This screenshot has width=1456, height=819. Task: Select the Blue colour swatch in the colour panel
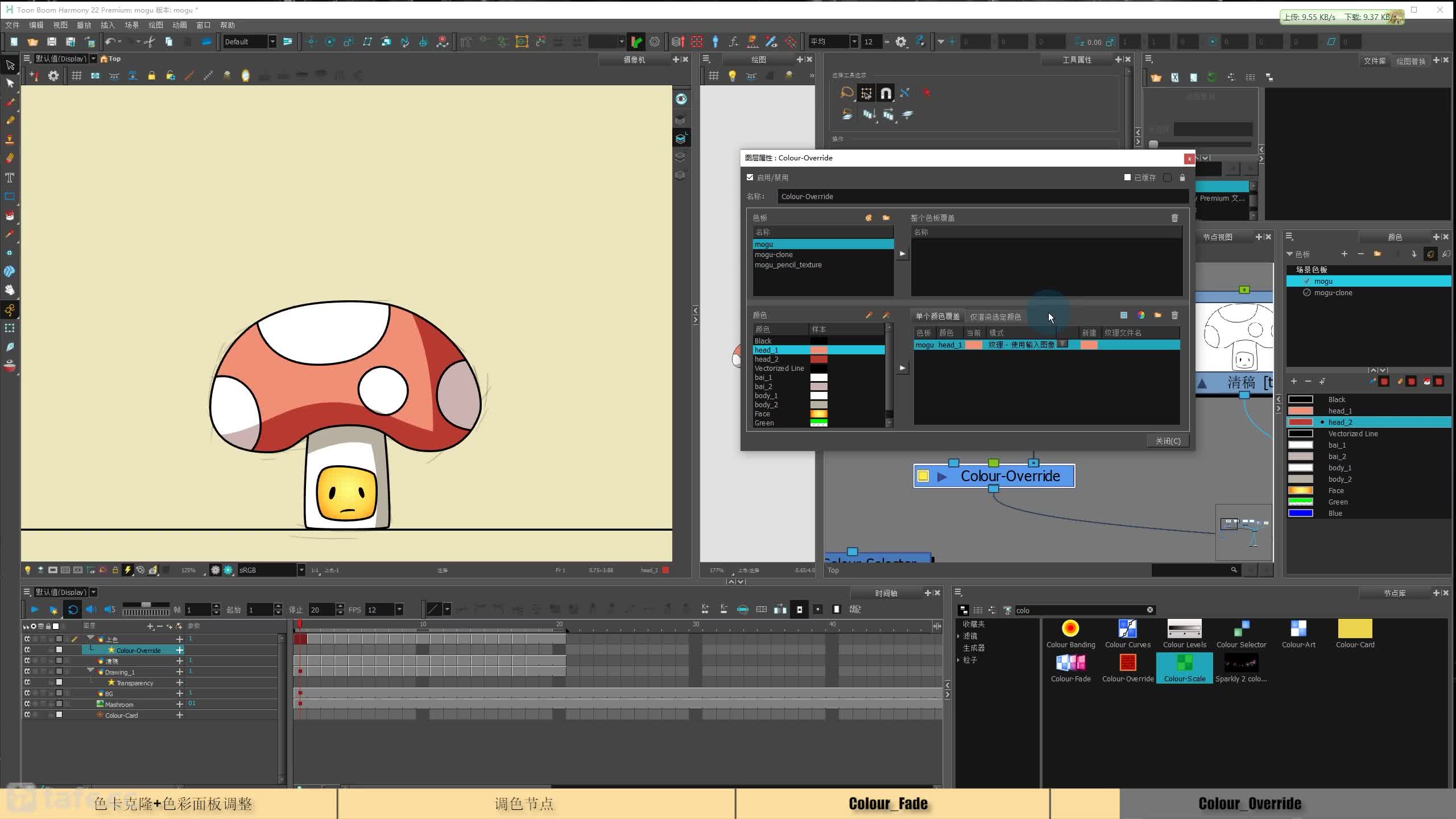coord(1300,513)
